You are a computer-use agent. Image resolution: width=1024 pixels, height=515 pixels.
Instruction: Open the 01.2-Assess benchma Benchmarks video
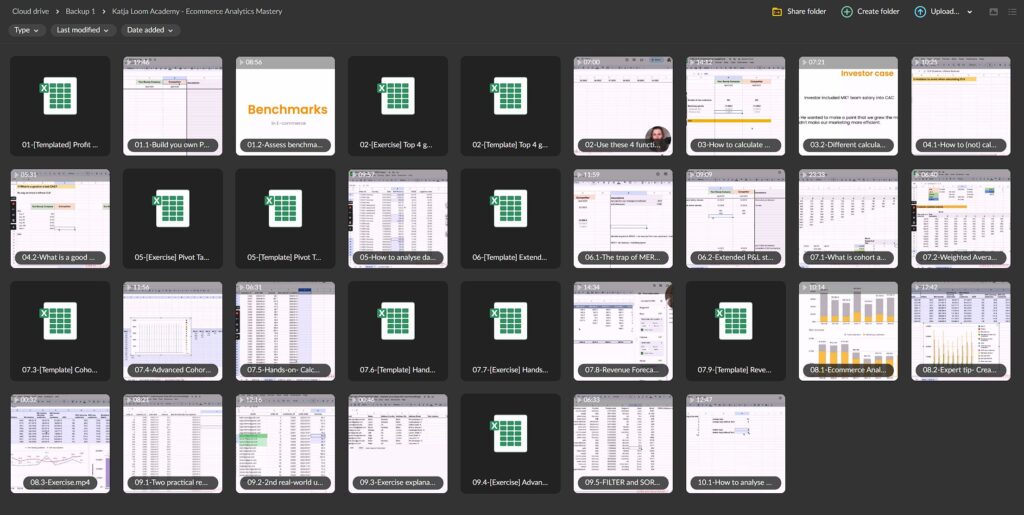pyautogui.click(x=285, y=106)
